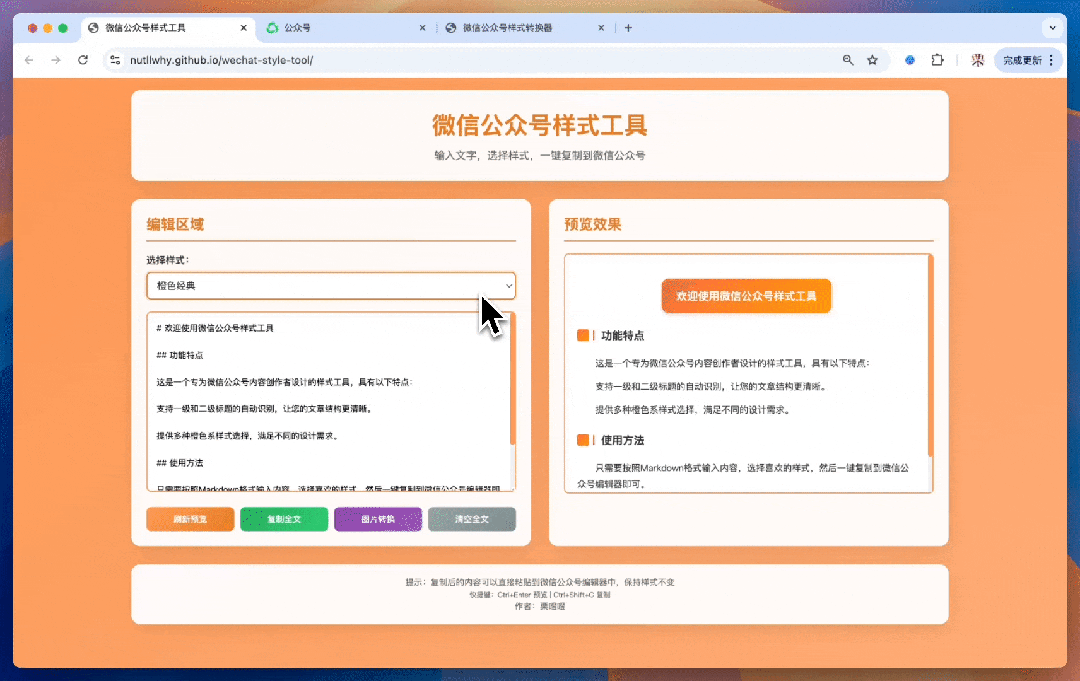Viewport: 1080px width, 681px height.
Task: Close the 微信公众号样式转换器 tab
Action: [601, 28]
